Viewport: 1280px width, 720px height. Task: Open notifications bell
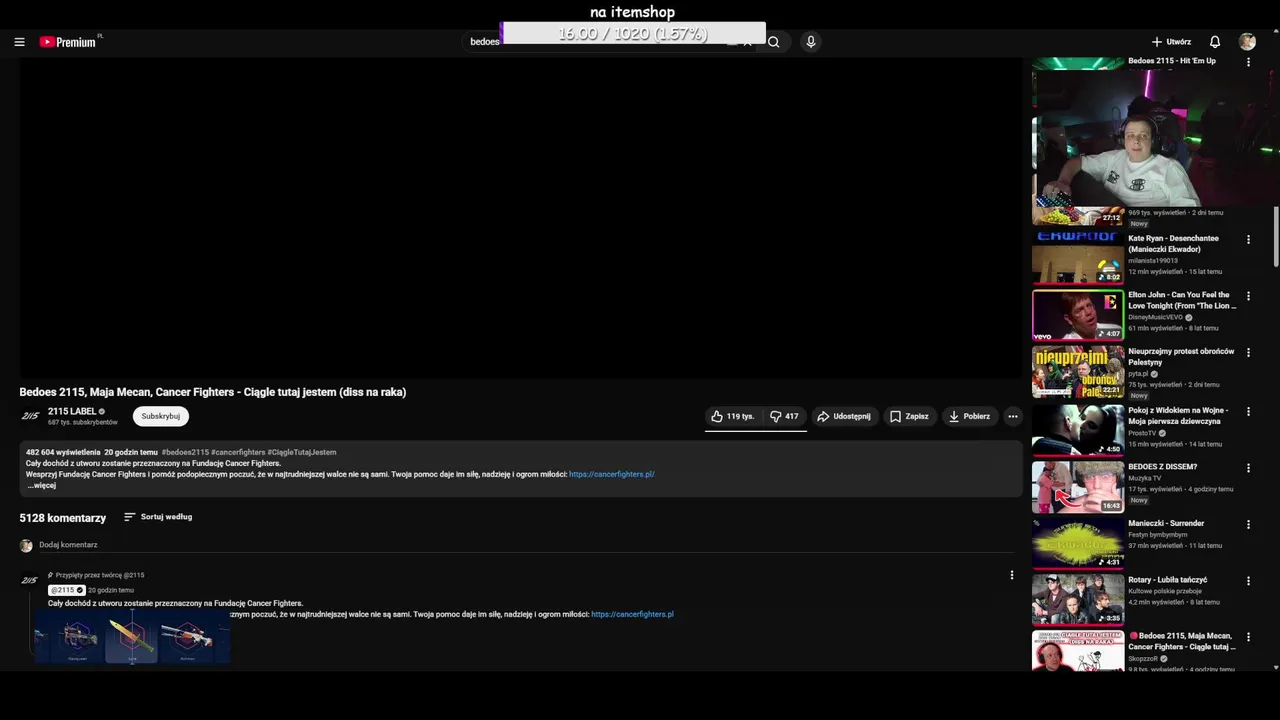tap(1215, 42)
